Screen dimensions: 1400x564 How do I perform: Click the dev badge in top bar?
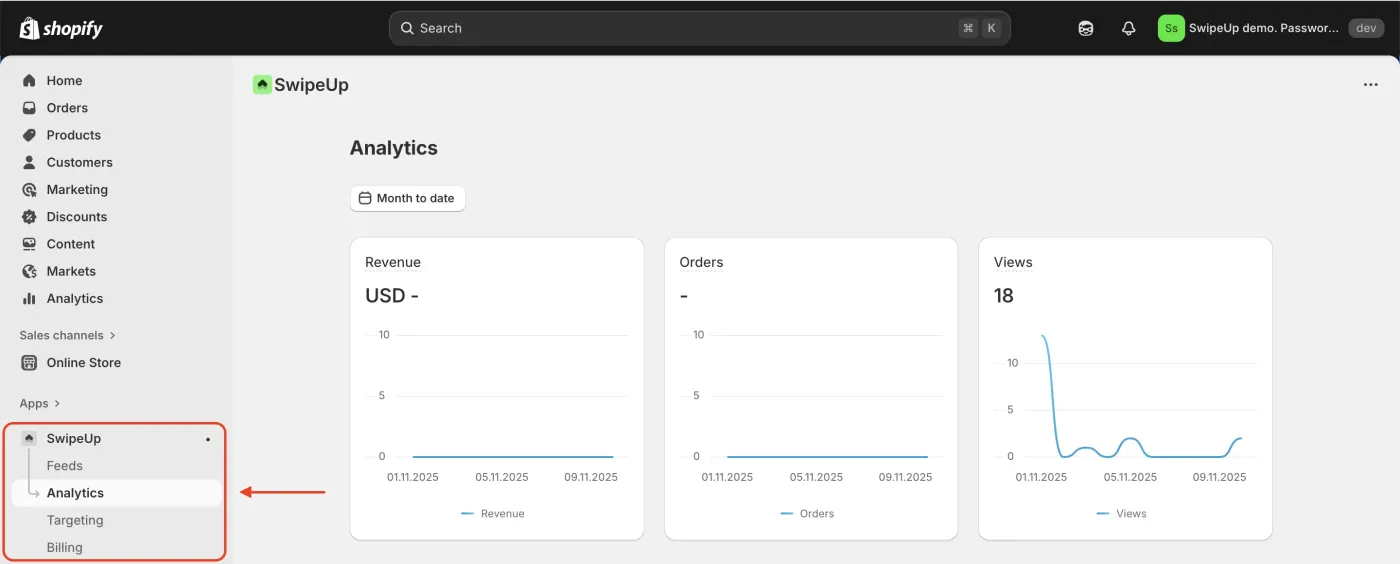[1366, 28]
